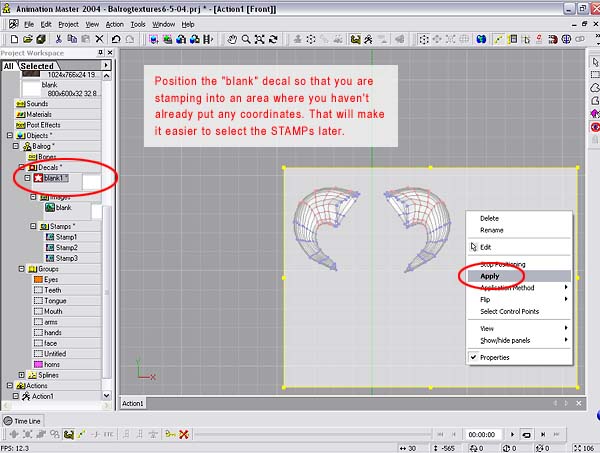
Task: Click the Undo arrow icon in toolbar
Action: point(117,39)
